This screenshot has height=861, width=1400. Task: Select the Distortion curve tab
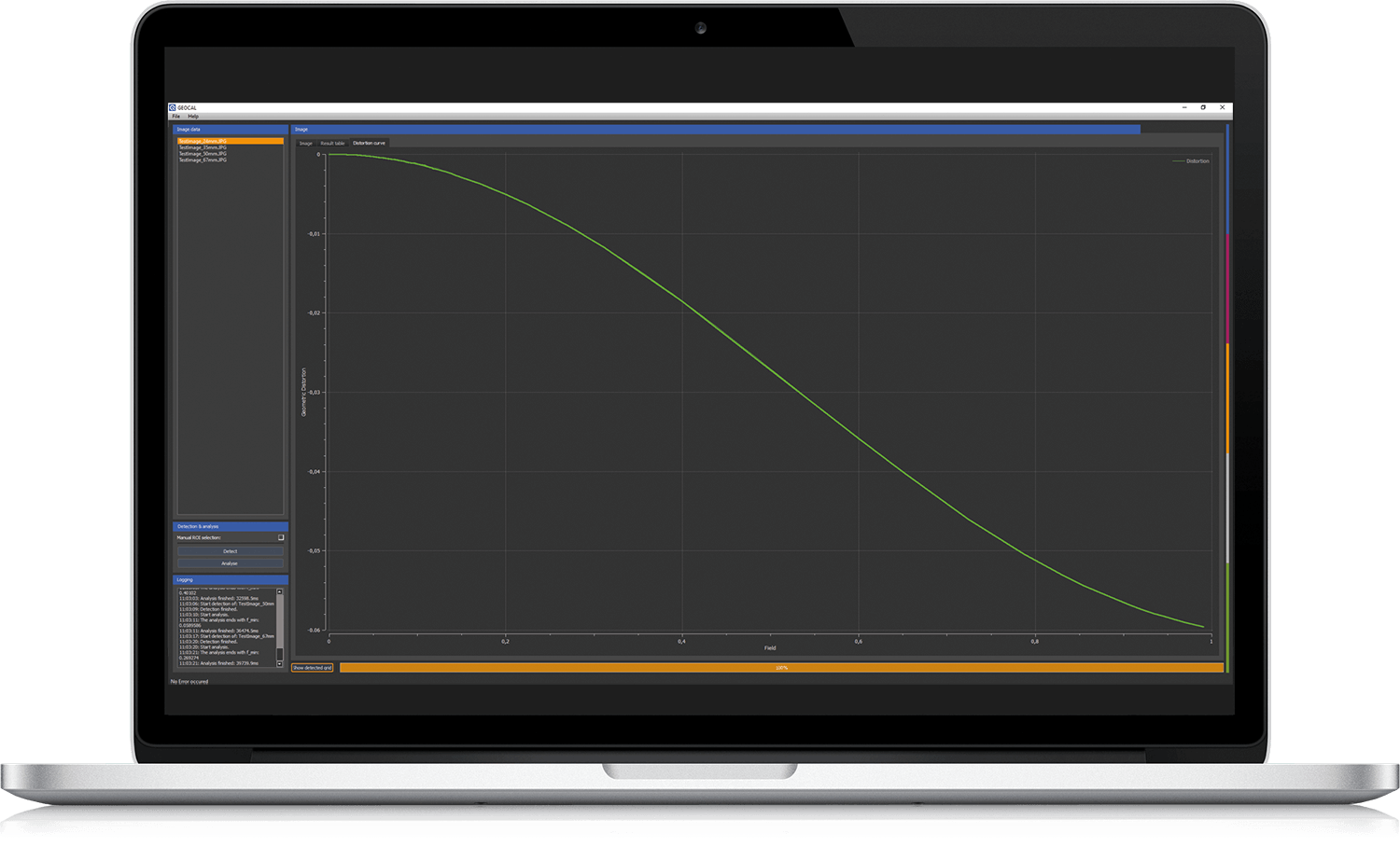(x=369, y=144)
